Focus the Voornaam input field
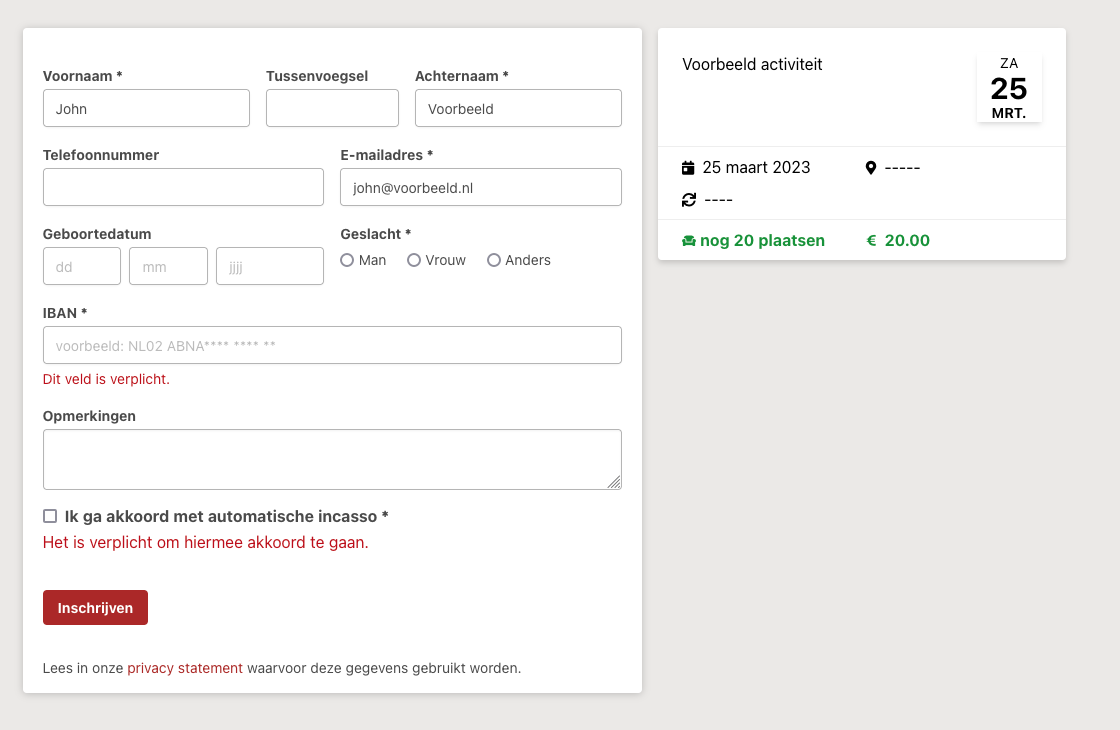This screenshot has width=1120, height=730. (x=146, y=108)
